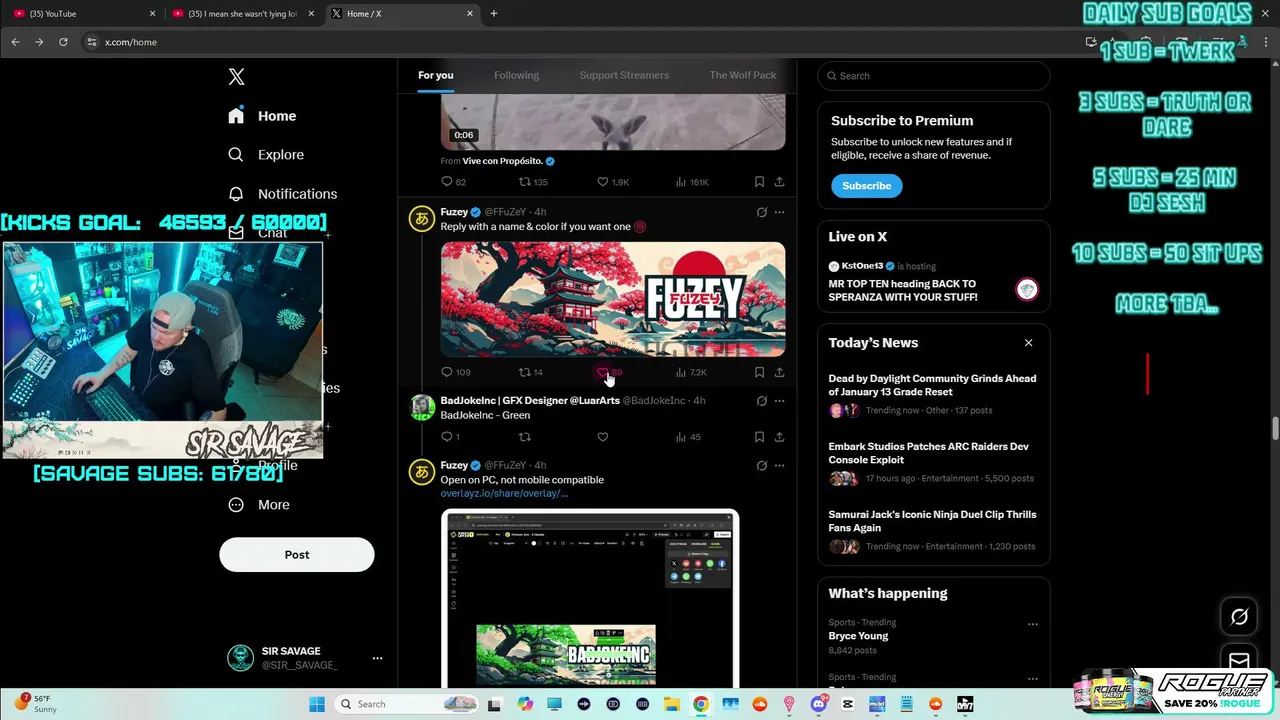Switch to the Following tab

coord(516,75)
